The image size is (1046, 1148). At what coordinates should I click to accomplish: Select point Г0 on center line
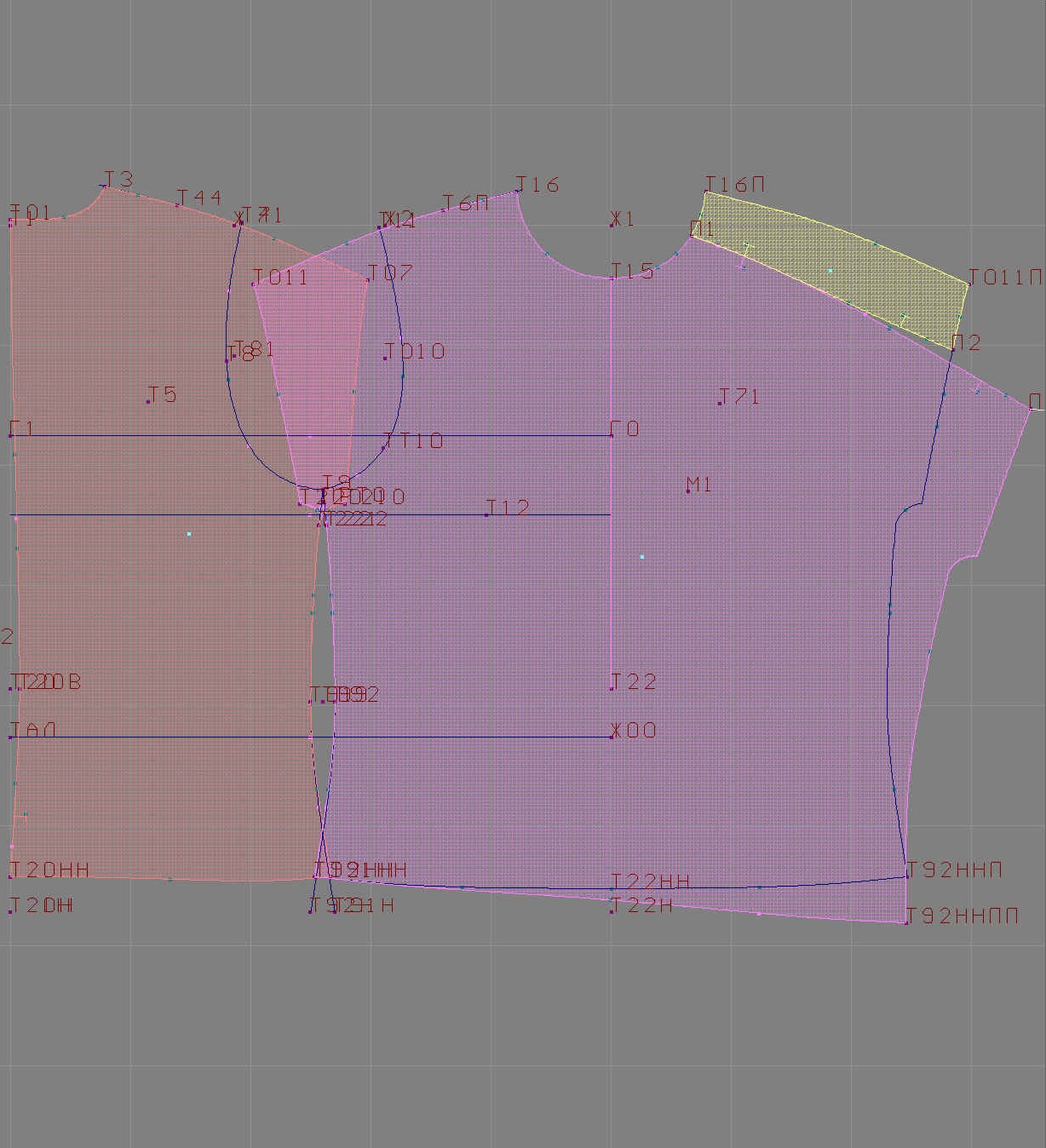612,435
